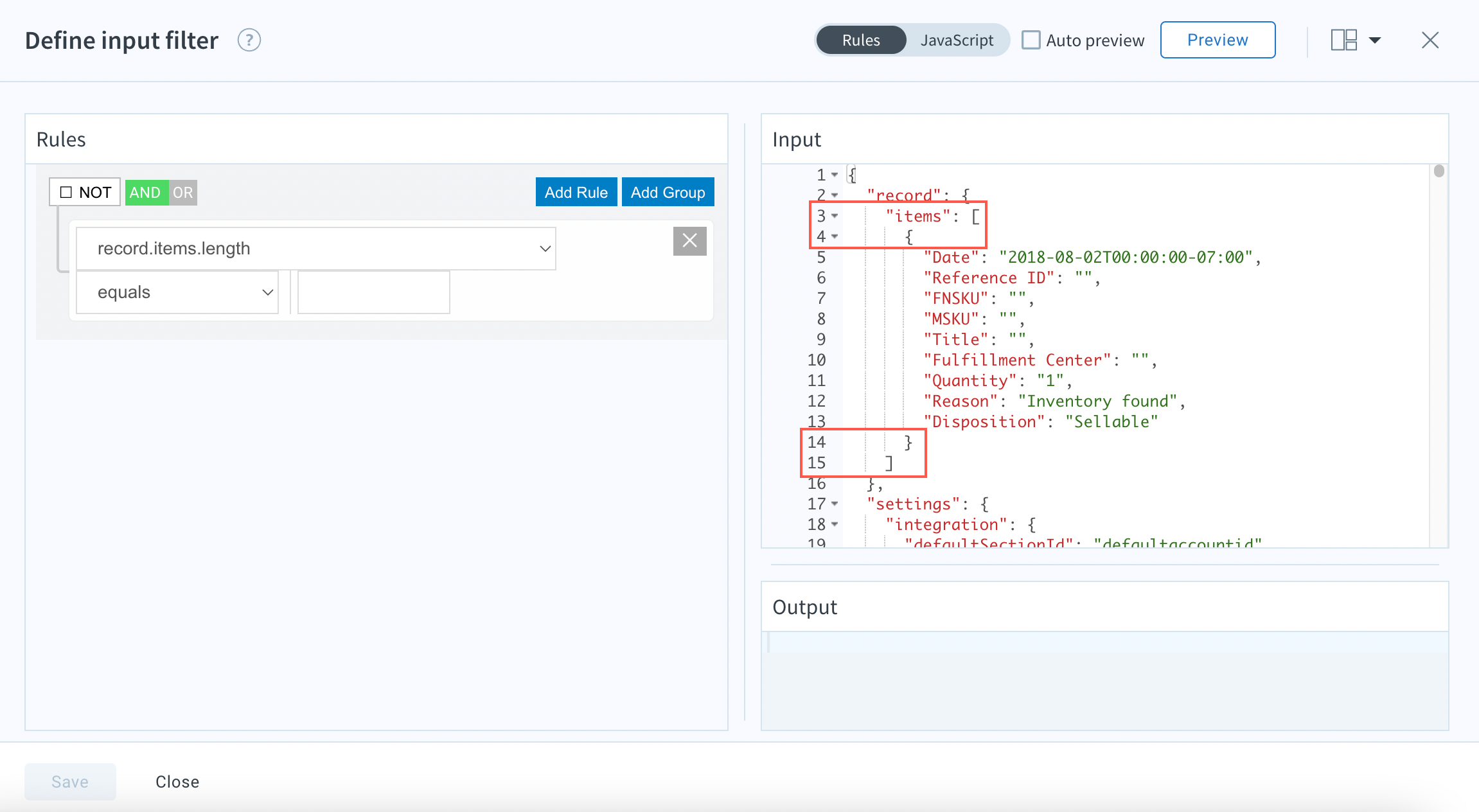The image size is (1479, 812).
Task: Click inside the Output editor area
Action: (1104, 680)
